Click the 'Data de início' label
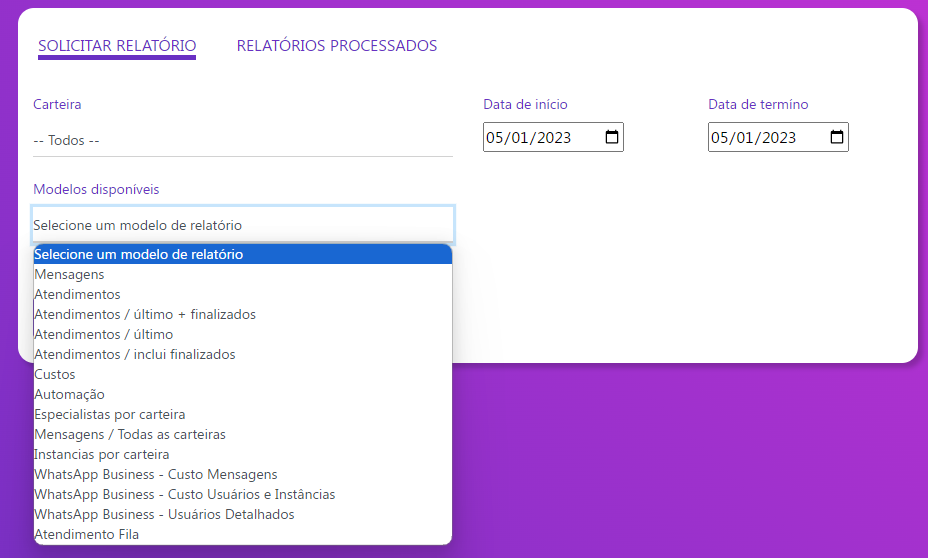The height and width of the screenshot is (558, 928). click(525, 104)
